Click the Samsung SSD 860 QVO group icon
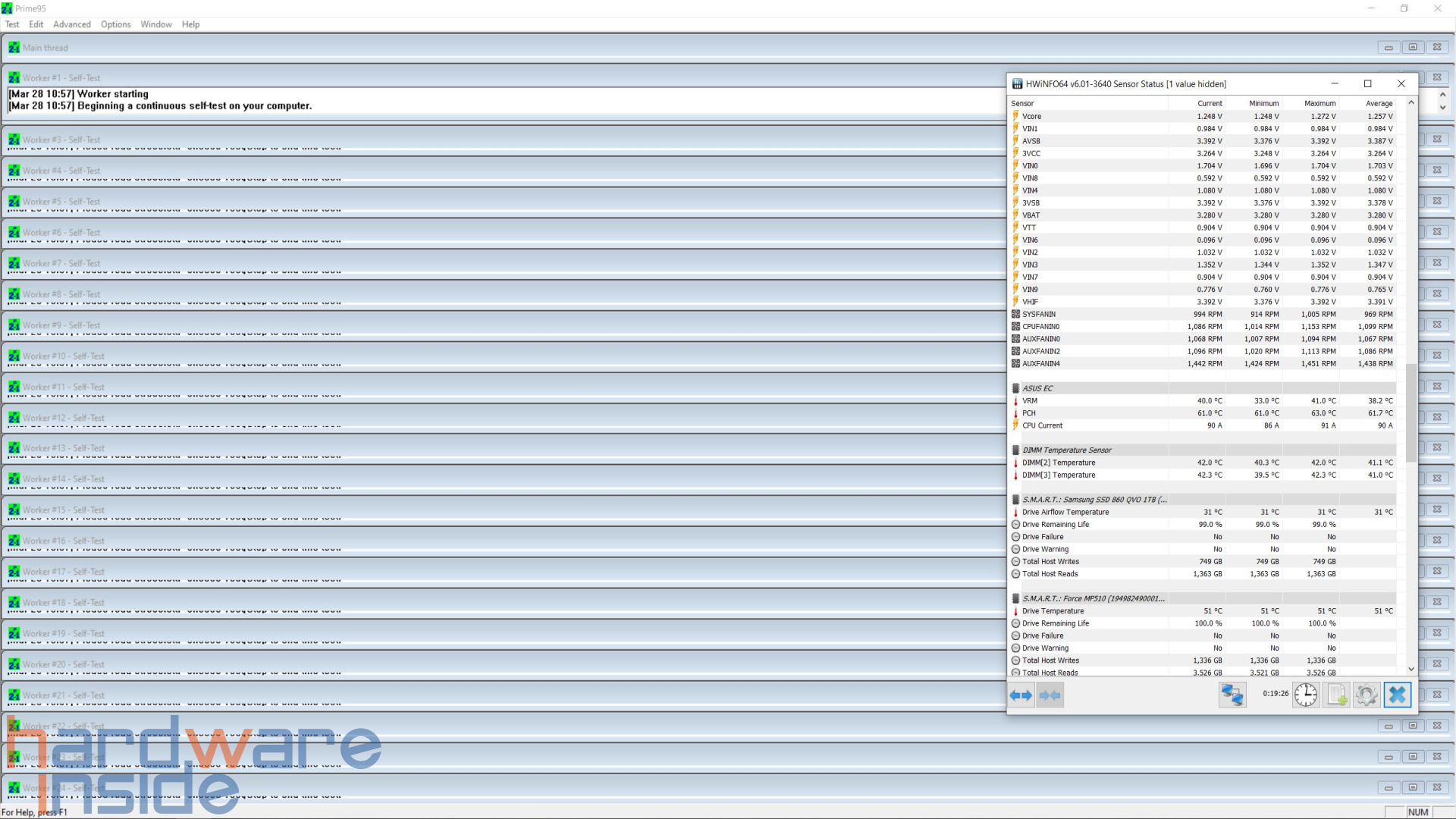Image resolution: width=1456 pixels, height=819 pixels. [x=1015, y=500]
